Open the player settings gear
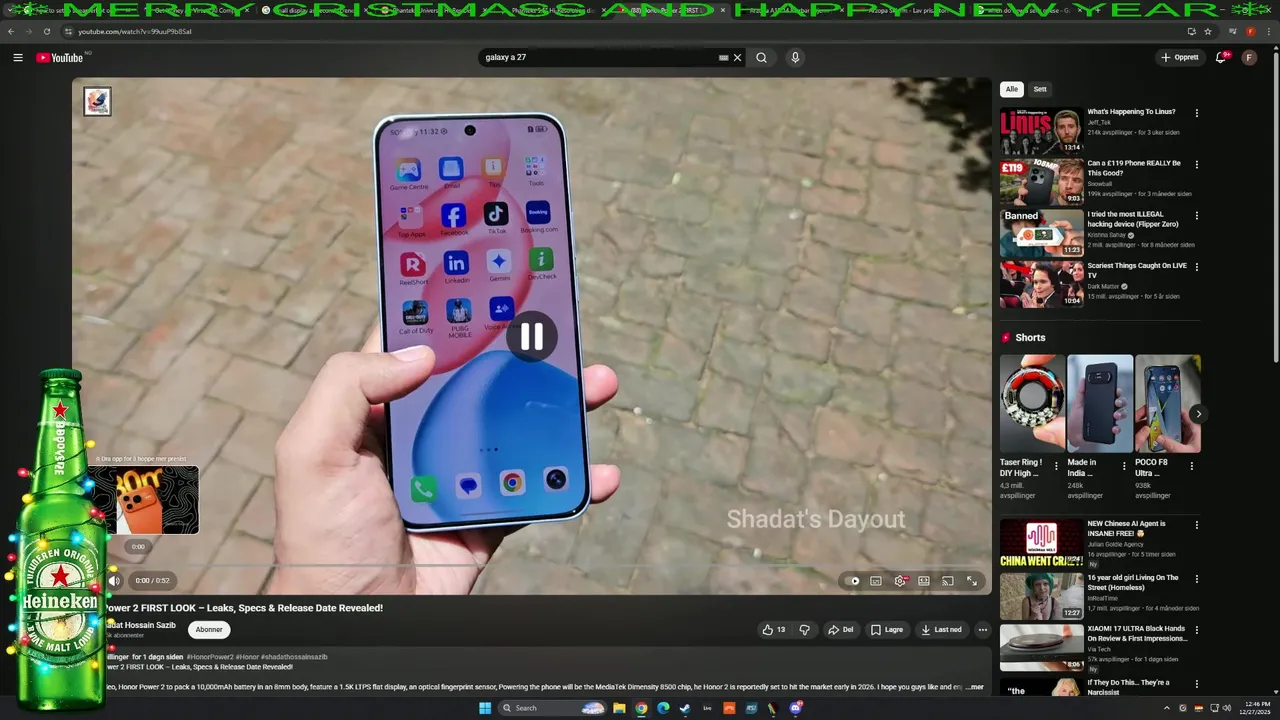The height and width of the screenshot is (720, 1280). point(900,581)
